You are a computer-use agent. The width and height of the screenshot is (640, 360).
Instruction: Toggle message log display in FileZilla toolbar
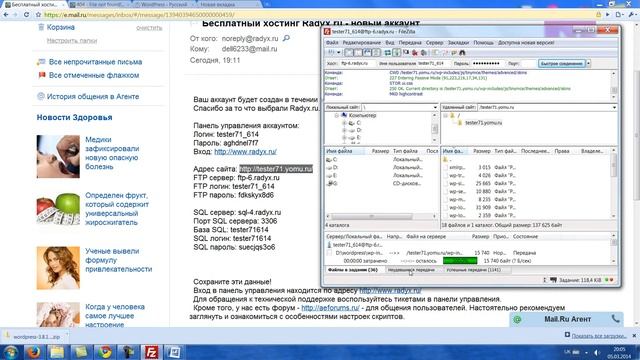point(348,53)
